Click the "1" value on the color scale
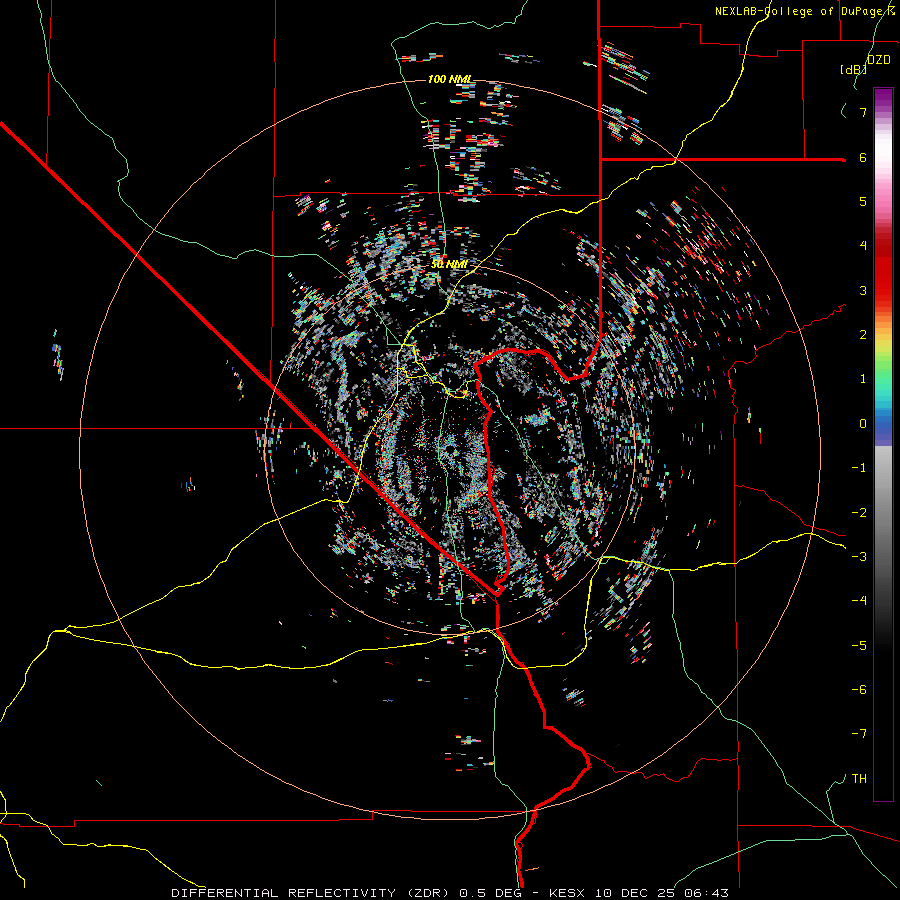Viewport: 900px width, 900px height. click(x=863, y=379)
